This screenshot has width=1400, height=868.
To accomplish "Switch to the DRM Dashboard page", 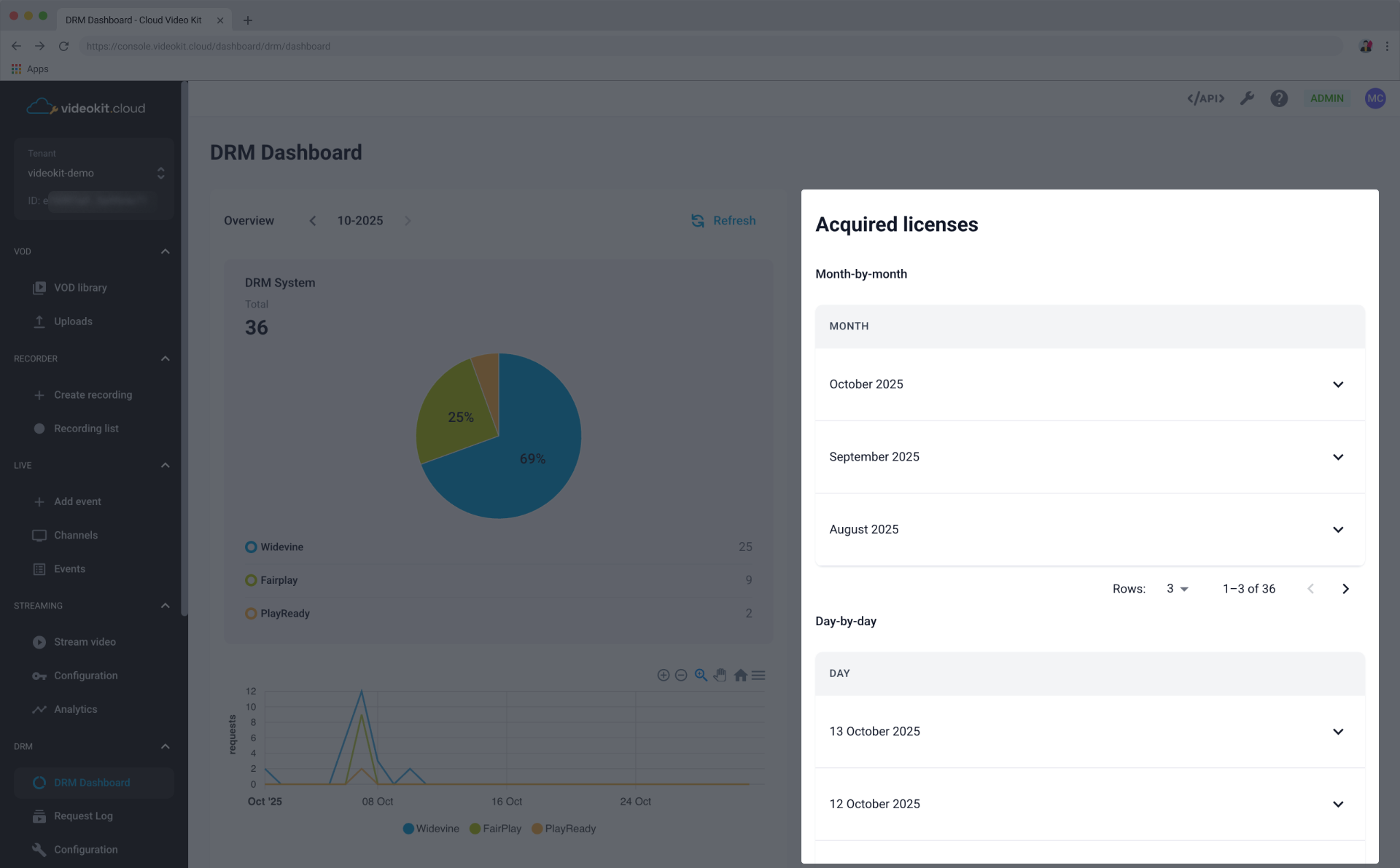I will click(92, 782).
